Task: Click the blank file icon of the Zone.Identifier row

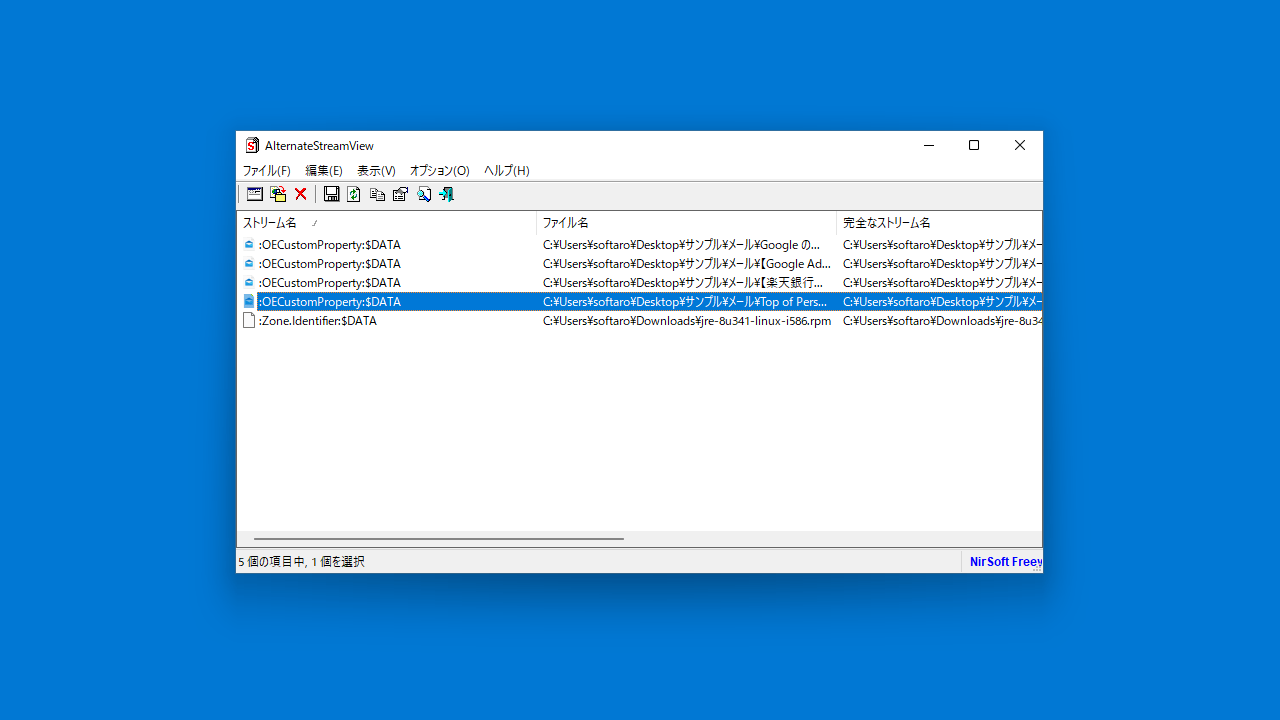Action: [249, 321]
